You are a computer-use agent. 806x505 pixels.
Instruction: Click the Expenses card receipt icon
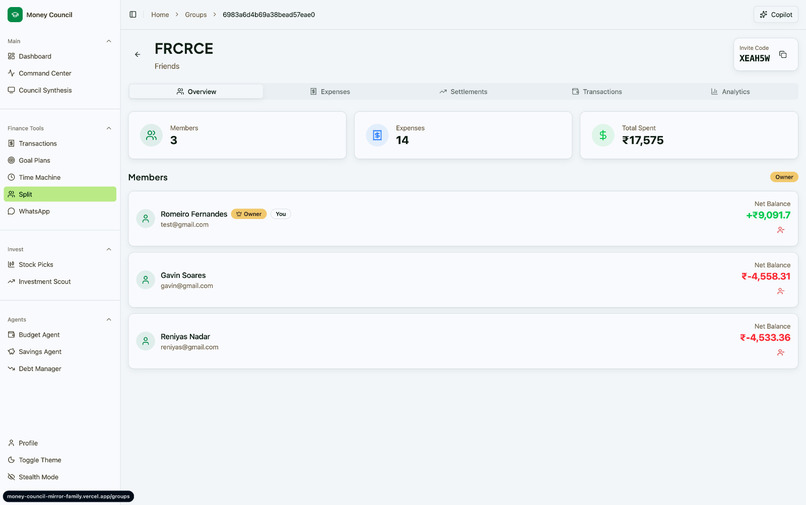coord(377,135)
